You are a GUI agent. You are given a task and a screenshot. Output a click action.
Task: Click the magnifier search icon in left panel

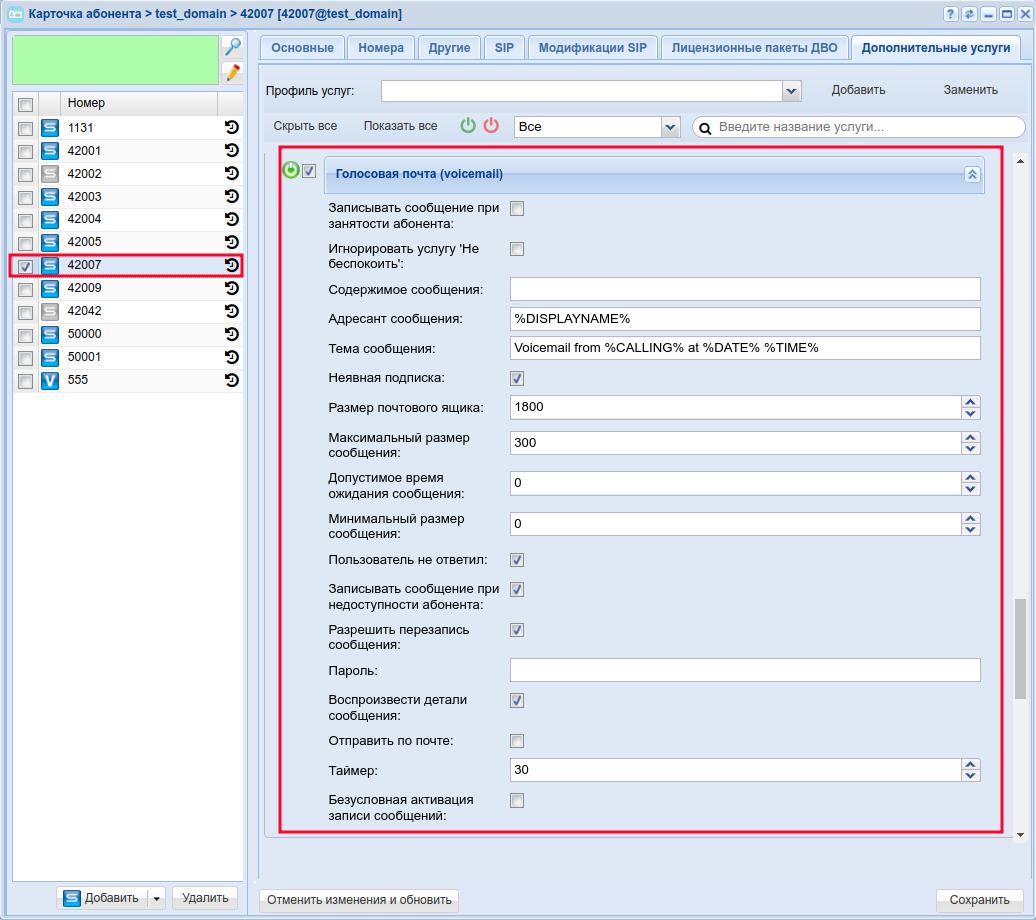pos(232,47)
